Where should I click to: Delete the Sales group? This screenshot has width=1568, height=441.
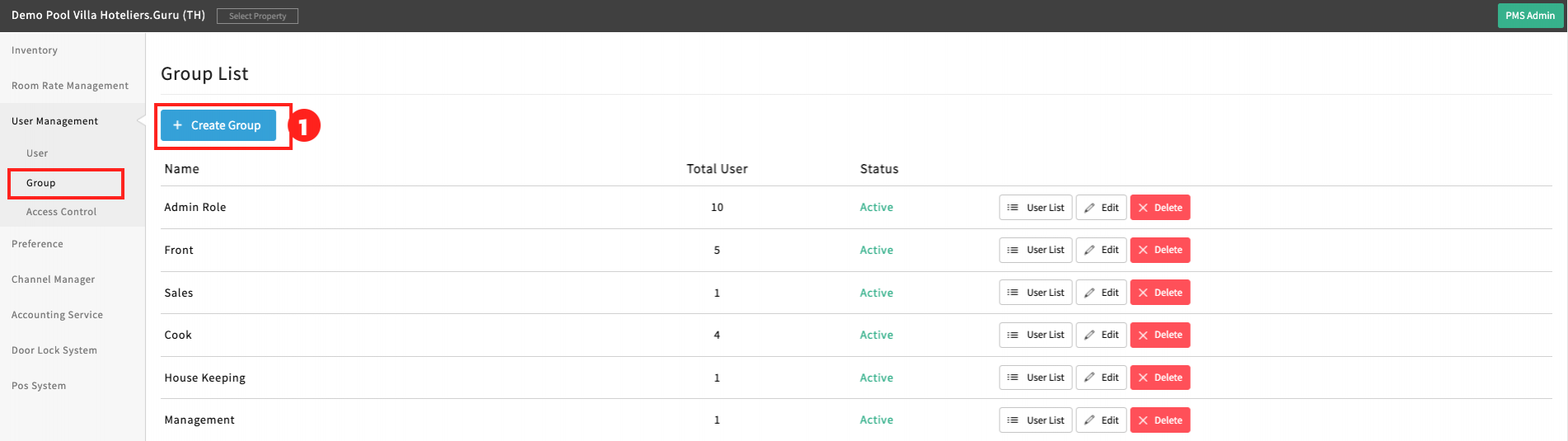[1159, 293]
